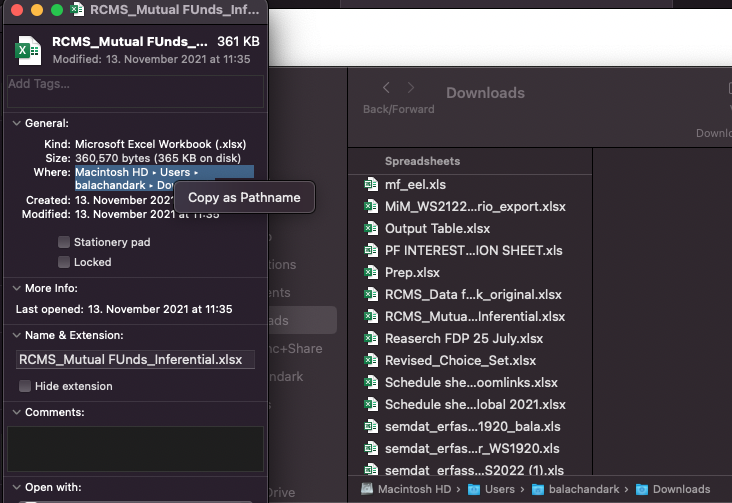Click Macintosh HD disk icon in path bar
Screen dimensions: 732x503
[x=367, y=489]
